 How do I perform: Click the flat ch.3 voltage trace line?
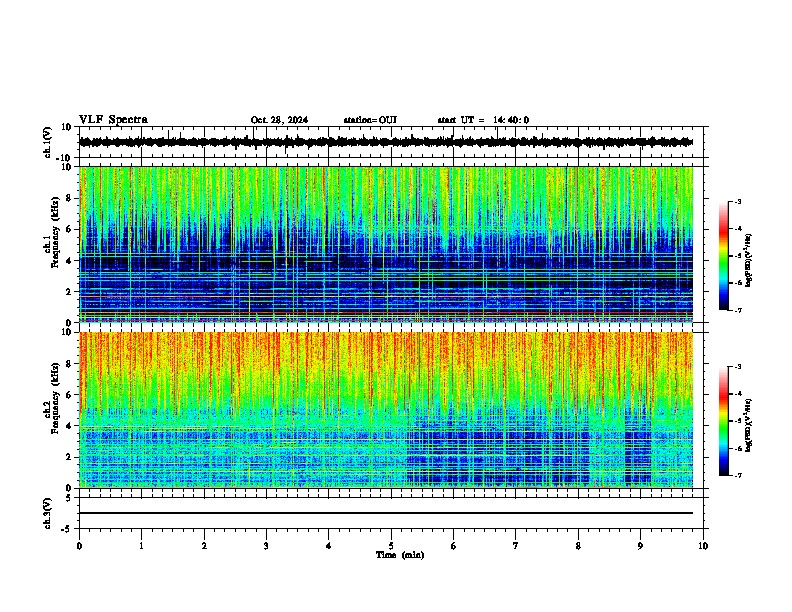pyautogui.click(x=386, y=513)
